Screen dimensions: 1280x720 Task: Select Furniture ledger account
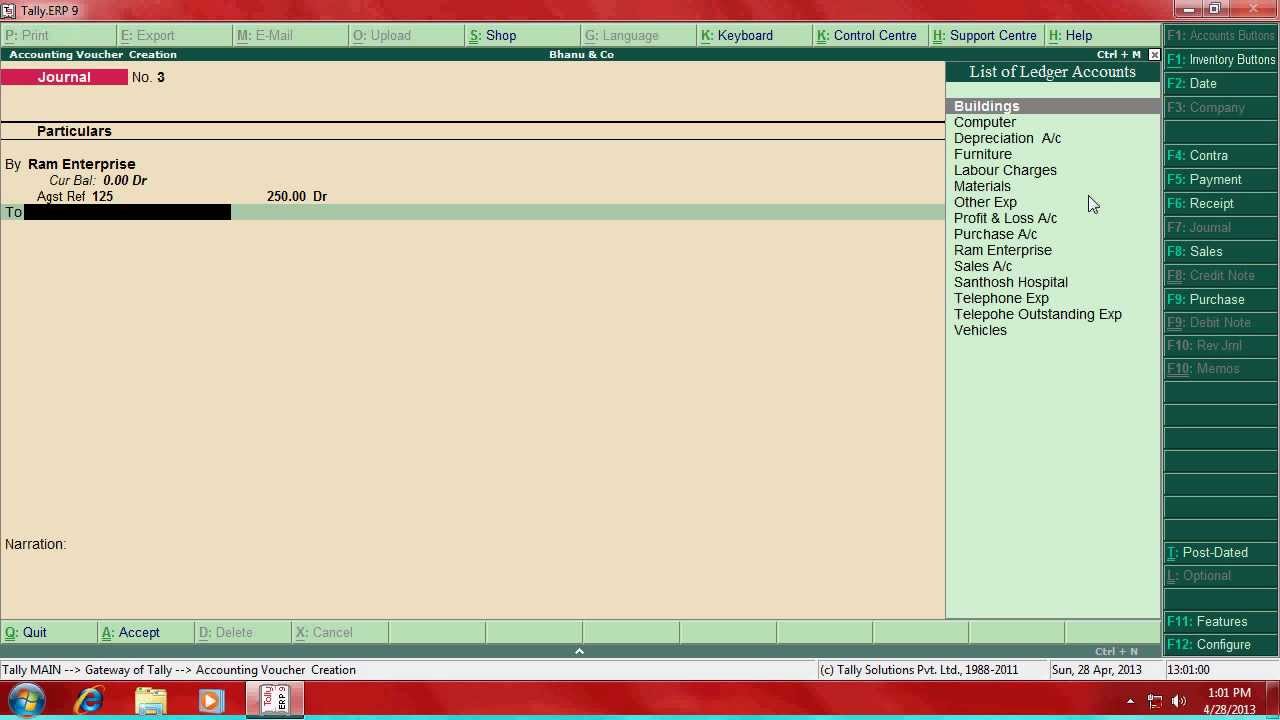coord(983,154)
